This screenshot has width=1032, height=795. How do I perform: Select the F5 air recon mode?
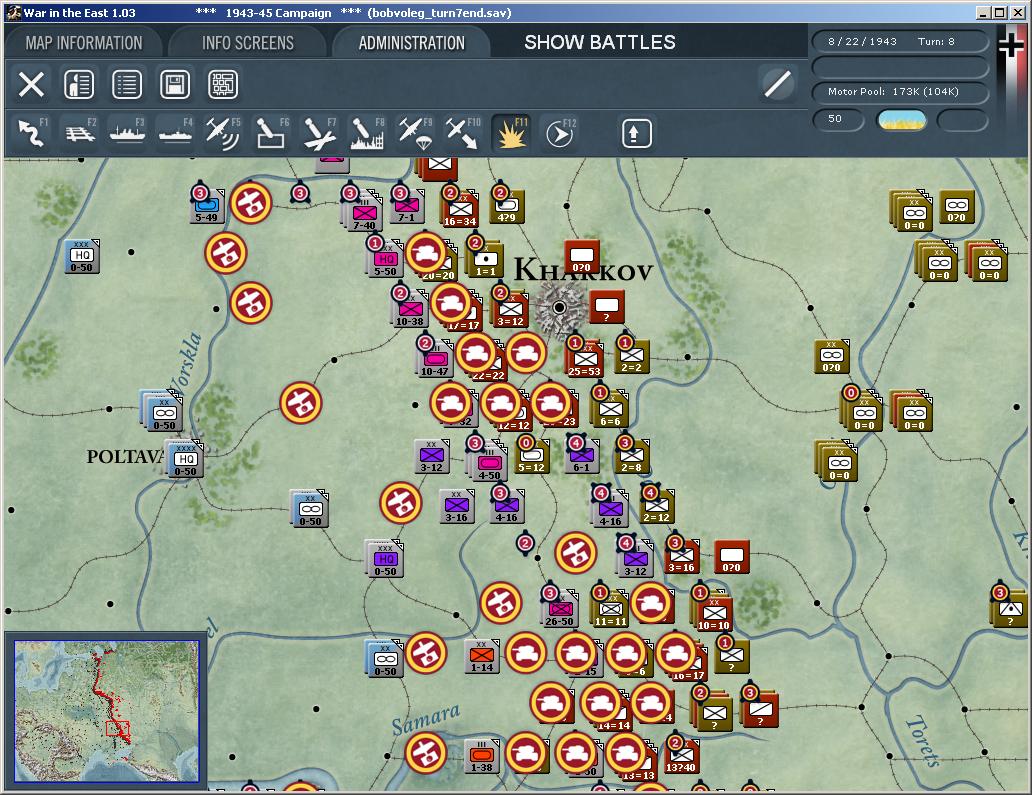point(222,132)
